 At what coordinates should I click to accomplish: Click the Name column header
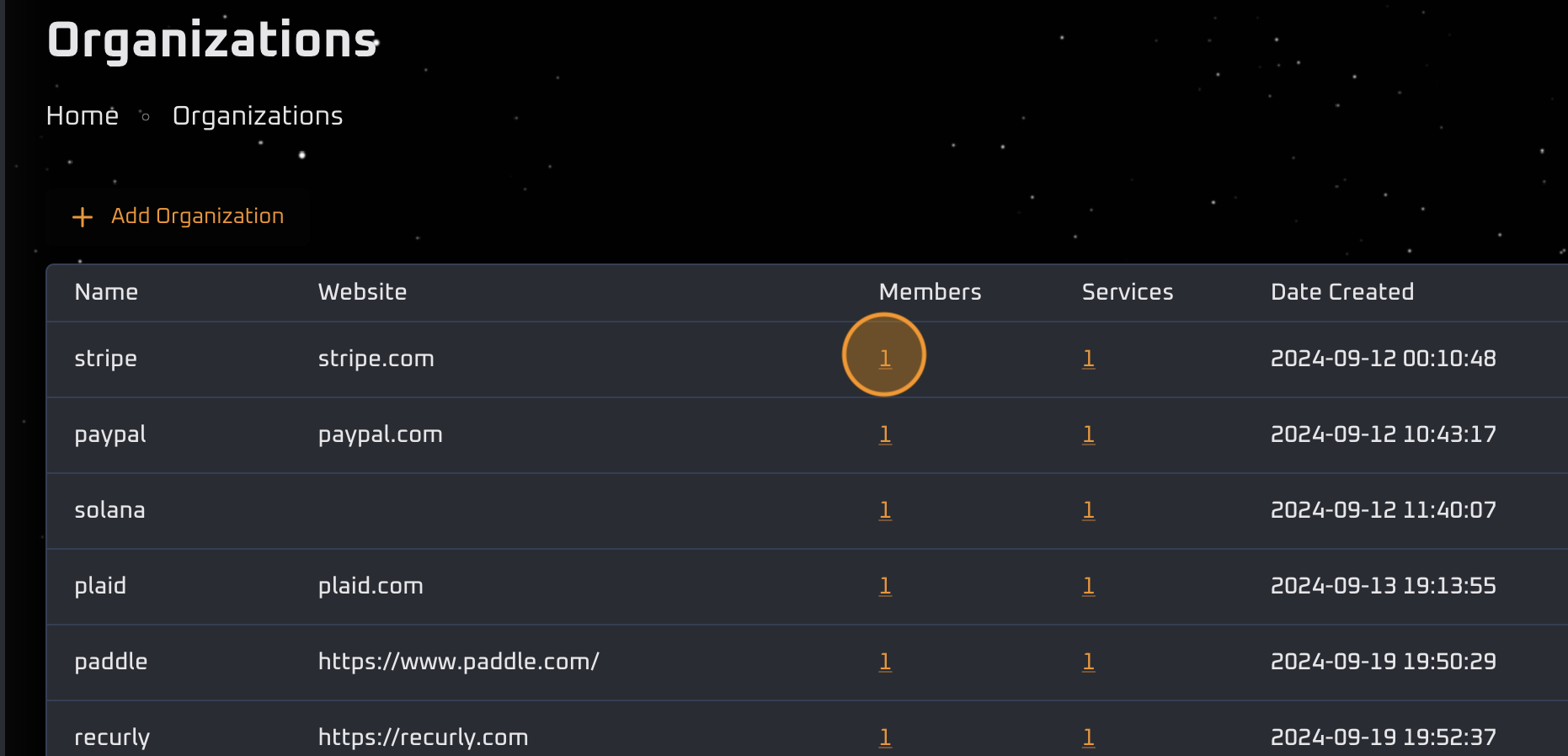pyautogui.click(x=106, y=292)
